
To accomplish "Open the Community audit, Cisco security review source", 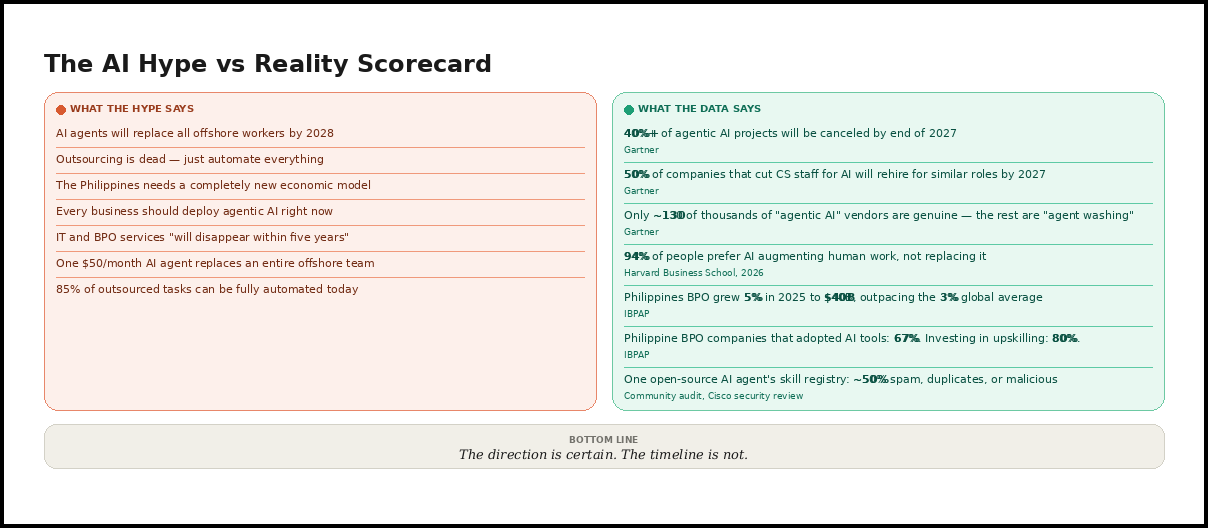I will [713, 396].
